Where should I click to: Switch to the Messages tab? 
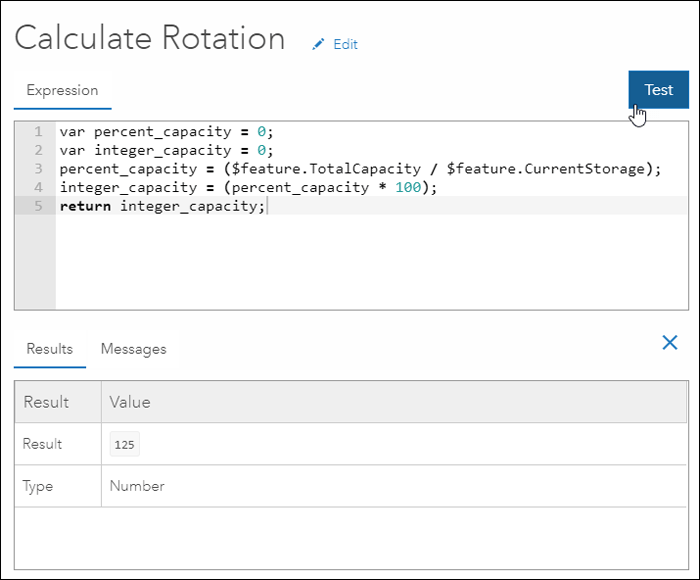133,349
